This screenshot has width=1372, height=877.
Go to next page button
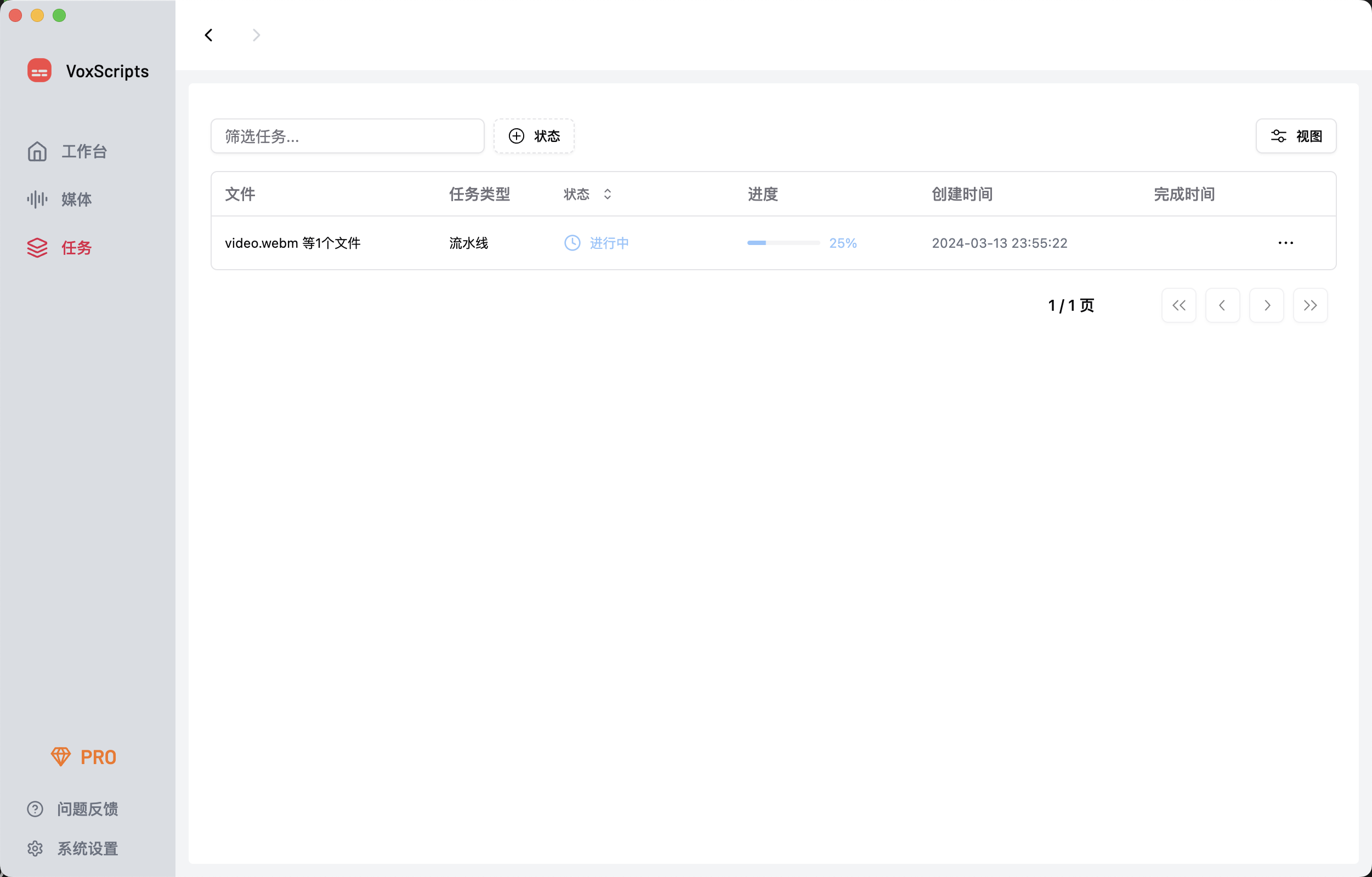coord(1267,306)
